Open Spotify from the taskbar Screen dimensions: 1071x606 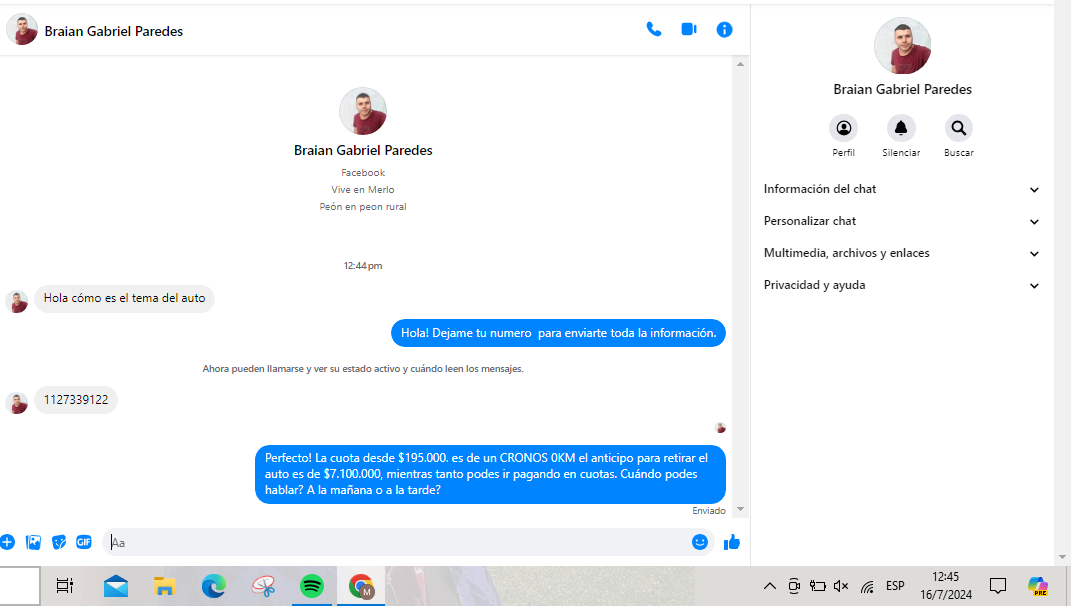pyautogui.click(x=312, y=586)
